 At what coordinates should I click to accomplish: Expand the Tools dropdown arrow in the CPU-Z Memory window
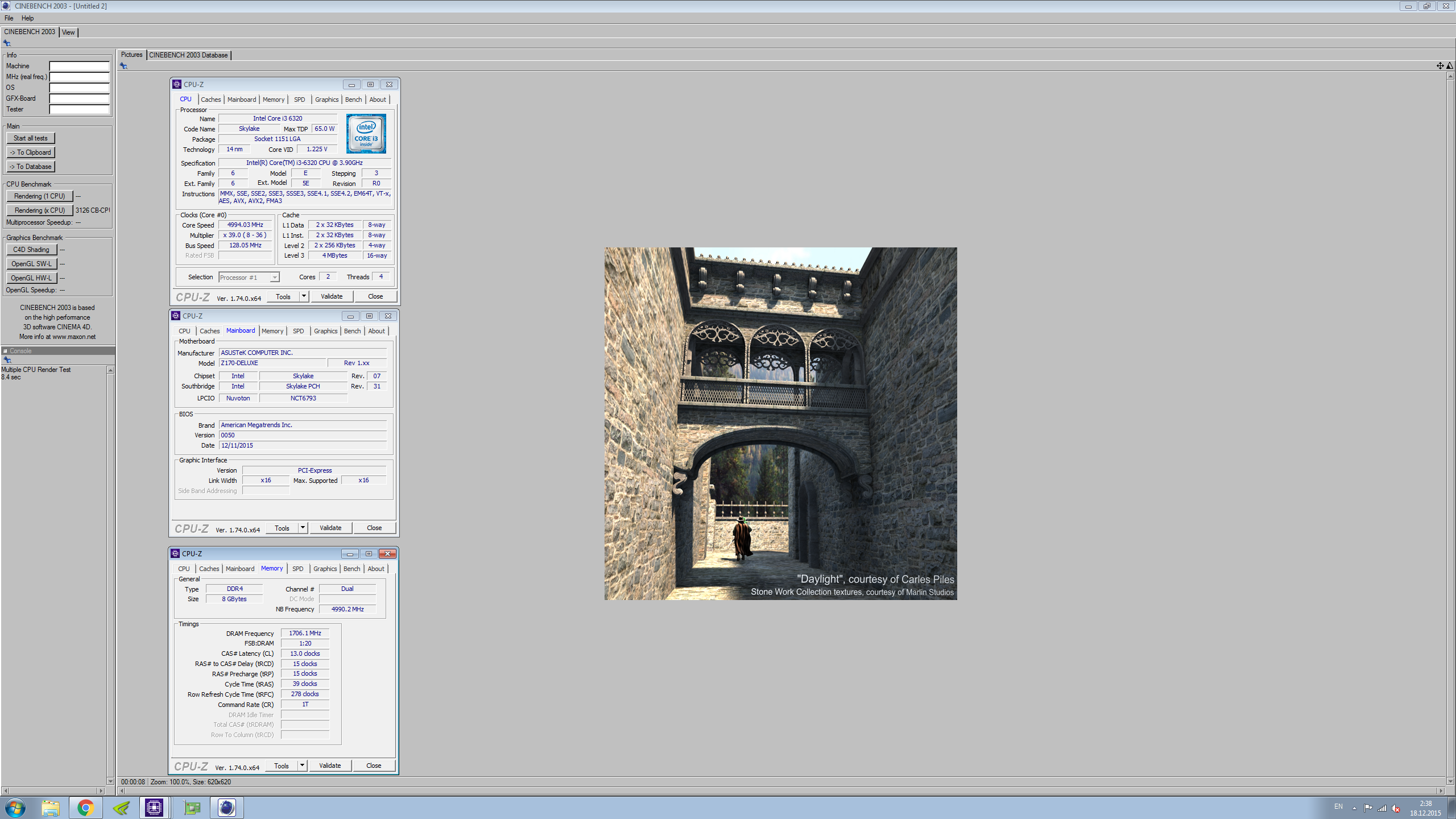click(302, 766)
